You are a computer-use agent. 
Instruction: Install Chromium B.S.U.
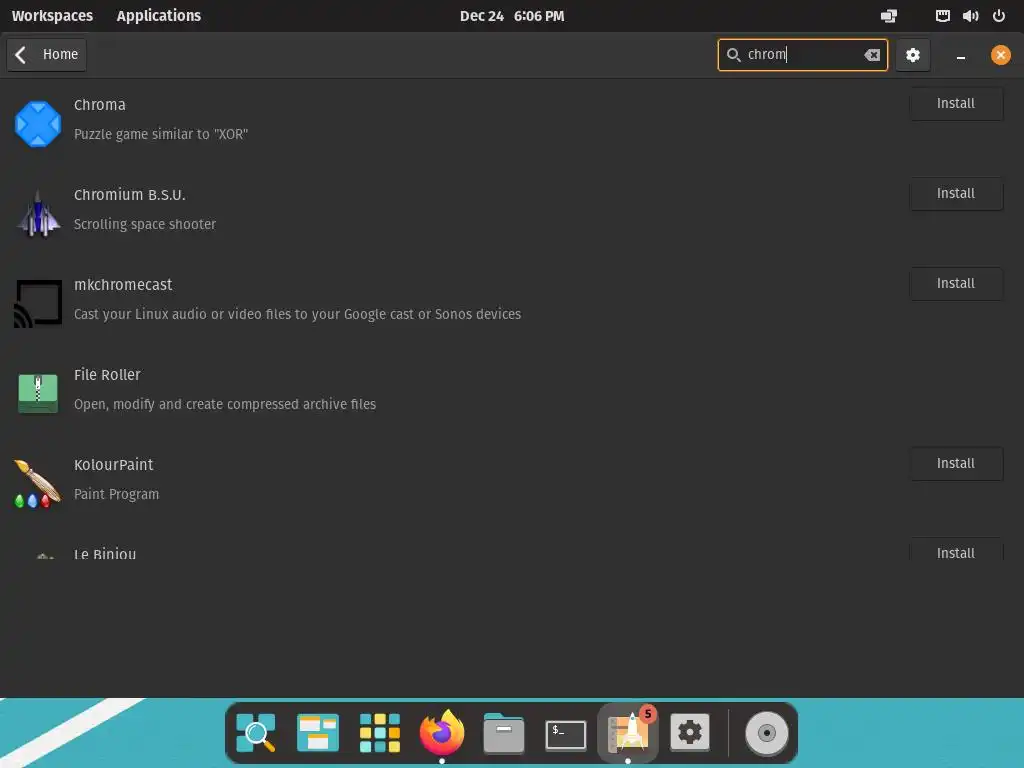pos(956,193)
